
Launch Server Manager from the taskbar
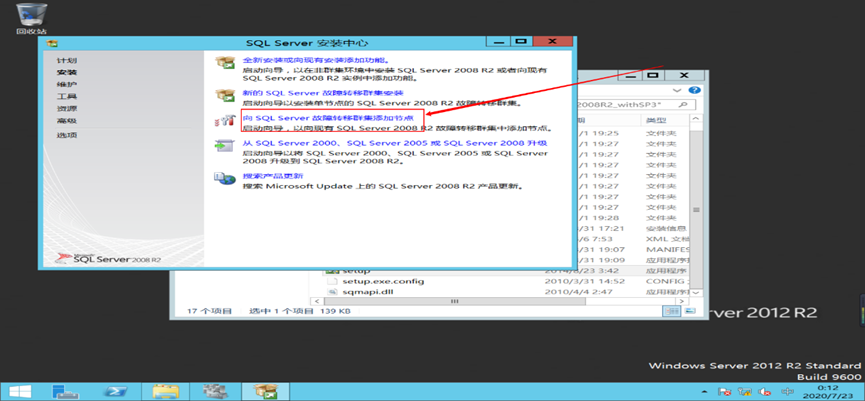coord(66,392)
